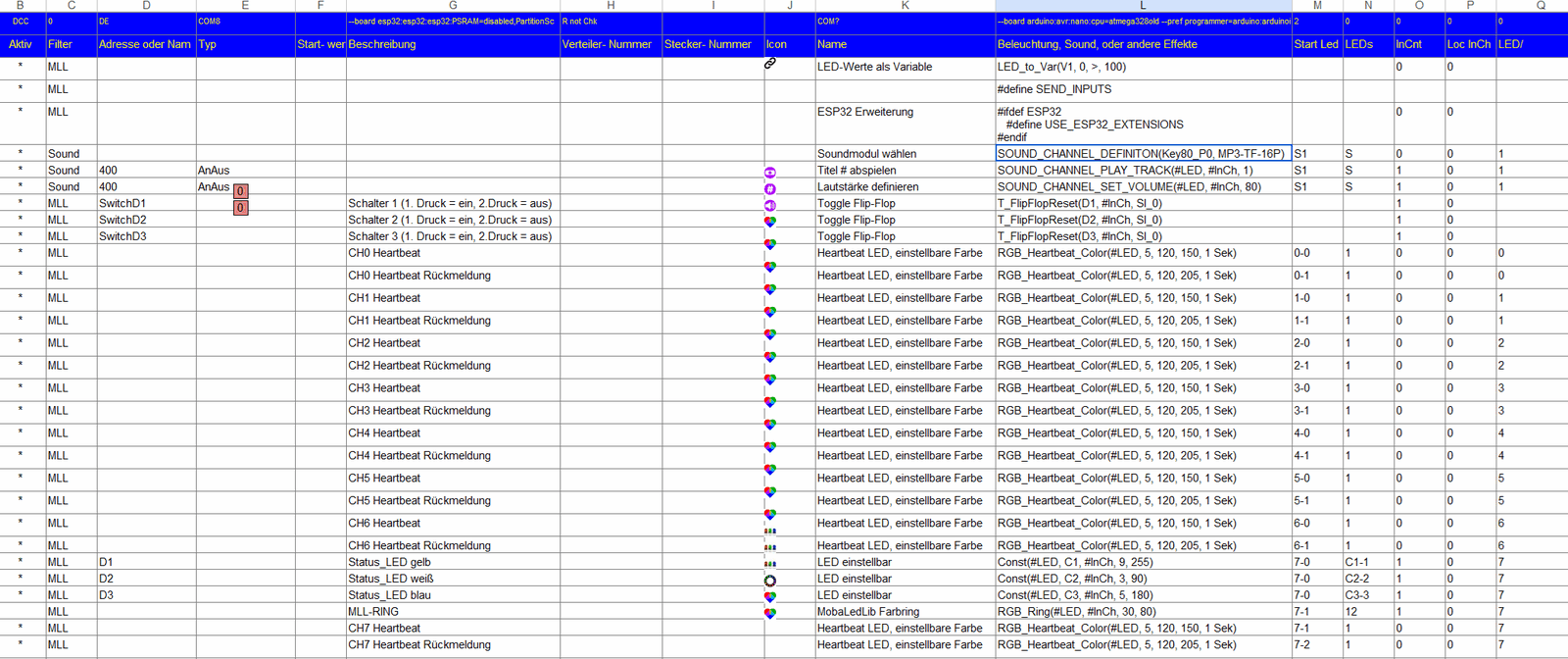Toggle the lower red "0" box
This screenshot has width=1568, height=659.
pyautogui.click(x=240, y=208)
